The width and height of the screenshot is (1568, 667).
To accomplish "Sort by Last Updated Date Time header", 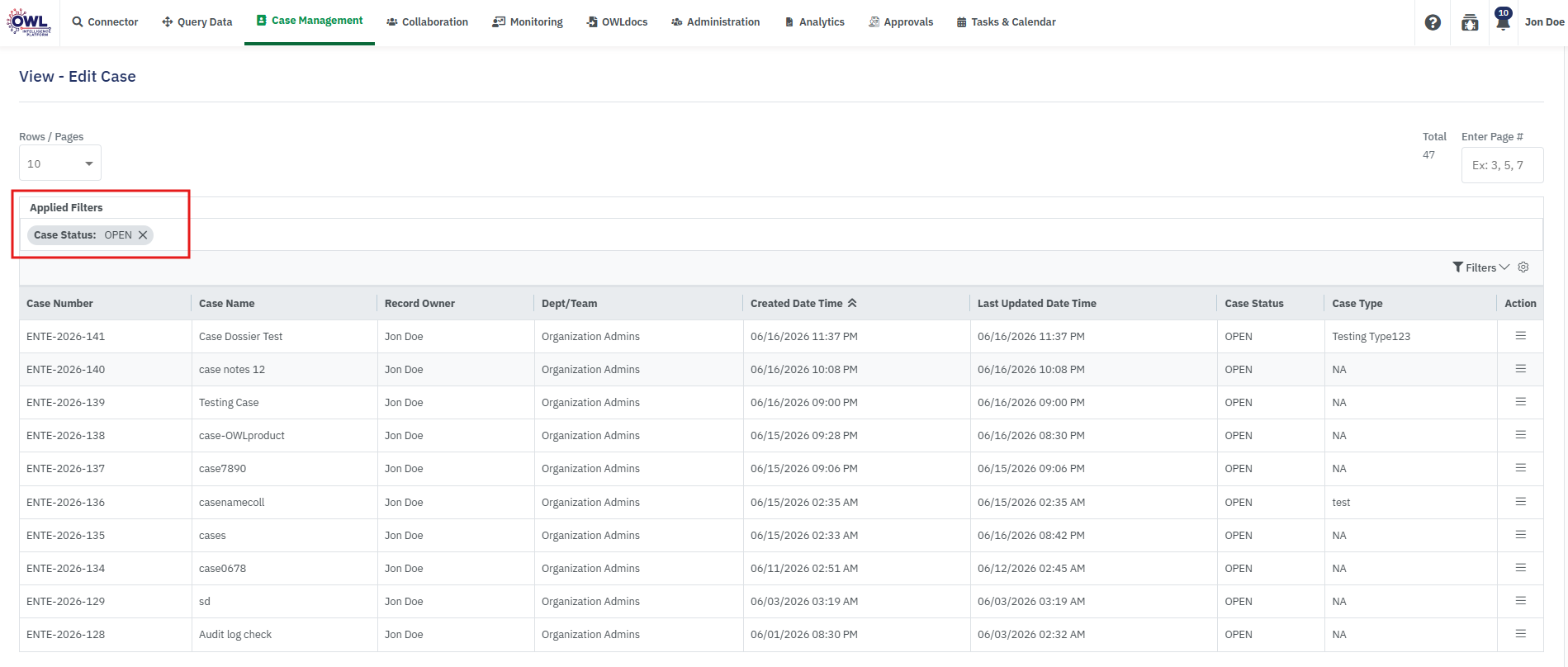I will click(x=1037, y=304).
